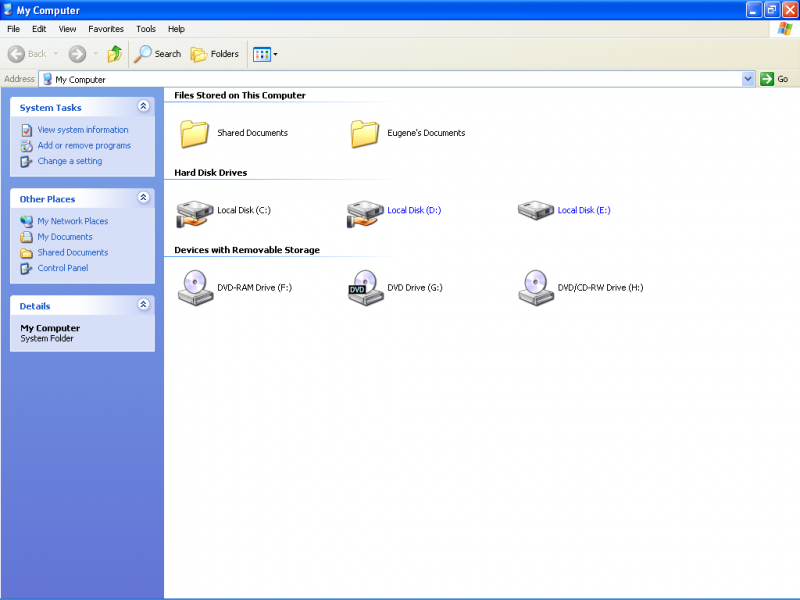Open the Help menu
800x600 pixels.
tap(176, 29)
